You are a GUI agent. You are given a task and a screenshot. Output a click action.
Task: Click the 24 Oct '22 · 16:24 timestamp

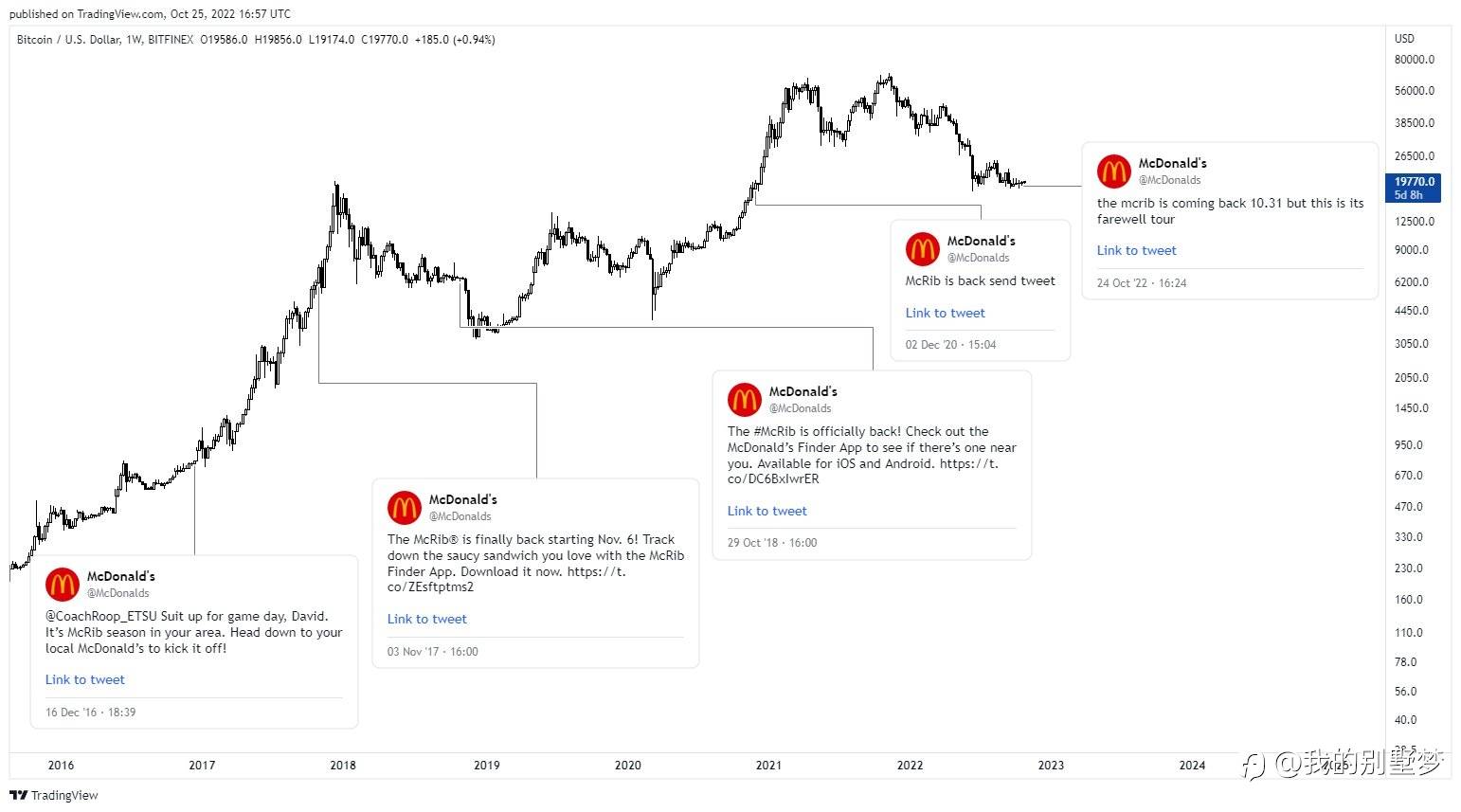point(1142,283)
